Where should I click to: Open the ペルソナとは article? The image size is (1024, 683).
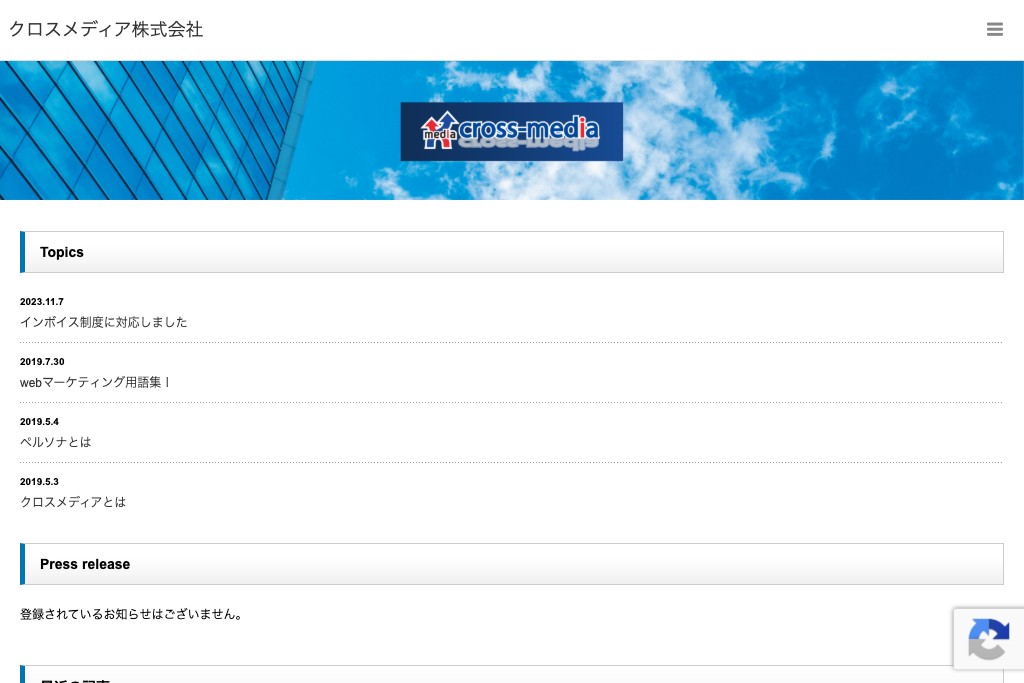tap(56, 442)
